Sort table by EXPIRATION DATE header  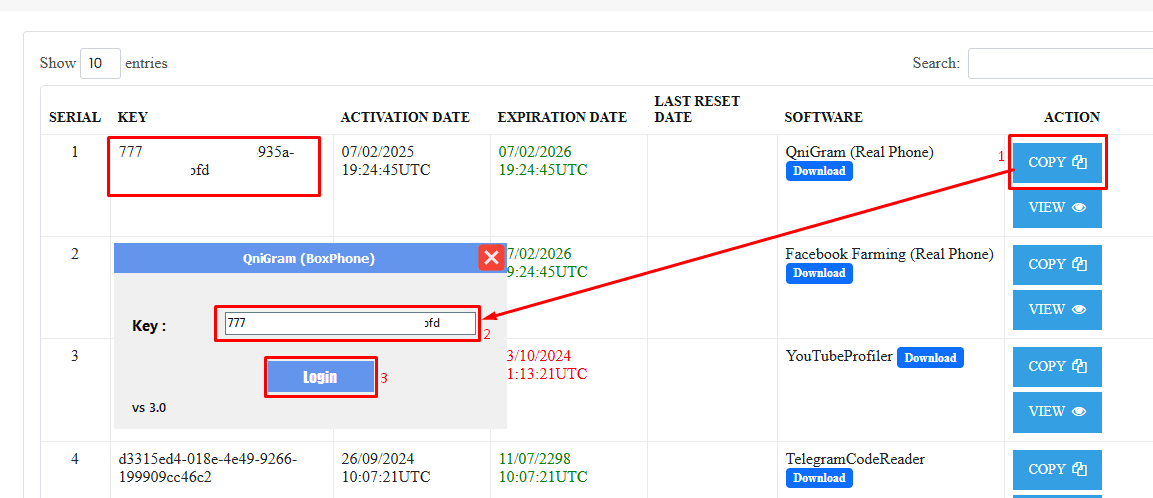click(x=562, y=117)
